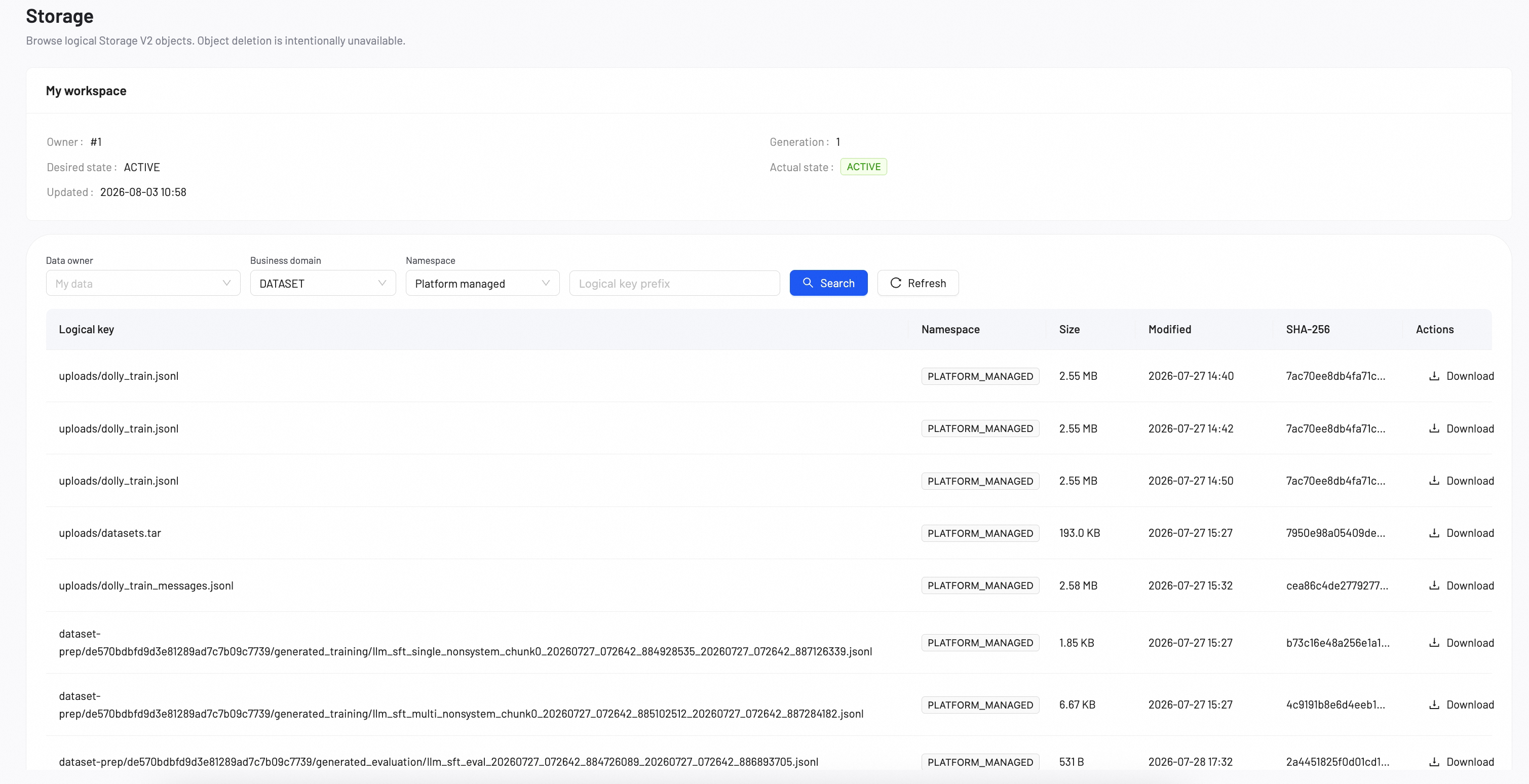Click the download icon for uploads/datasets.tar
Image resolution: width=1529 pixels, height=784 pixels.
point(1434,533)
